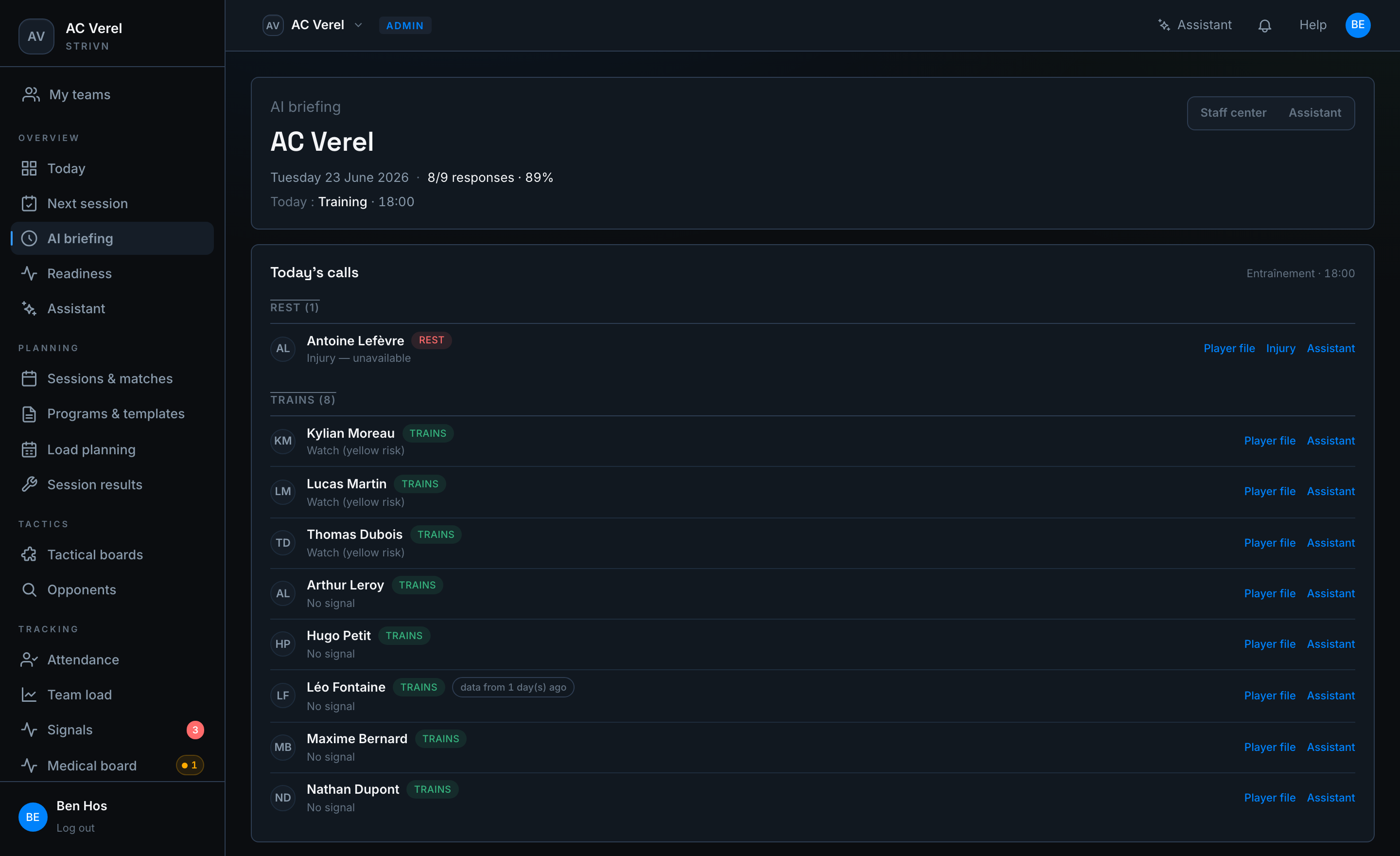The width and height of the screenshot is (1400, 856).
Task: Click Assistant button in briefing header
Action: click(1314, 112)
